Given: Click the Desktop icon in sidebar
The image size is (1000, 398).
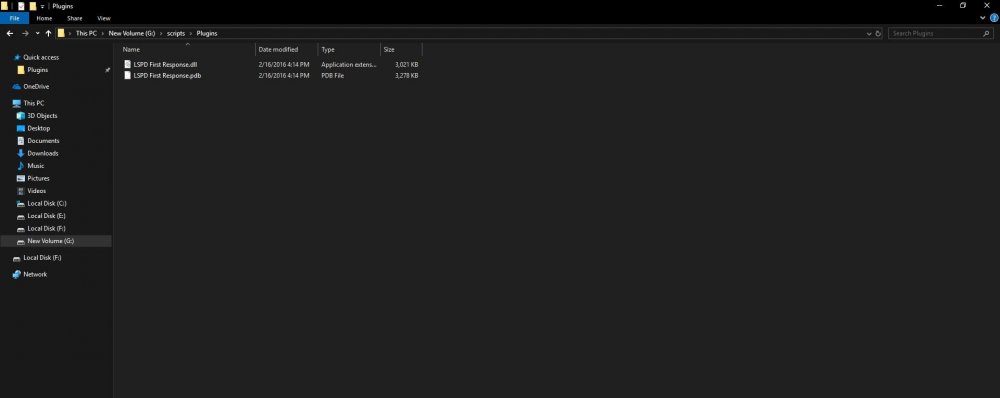Looking at the screenshot, I should tap(21, 128).
